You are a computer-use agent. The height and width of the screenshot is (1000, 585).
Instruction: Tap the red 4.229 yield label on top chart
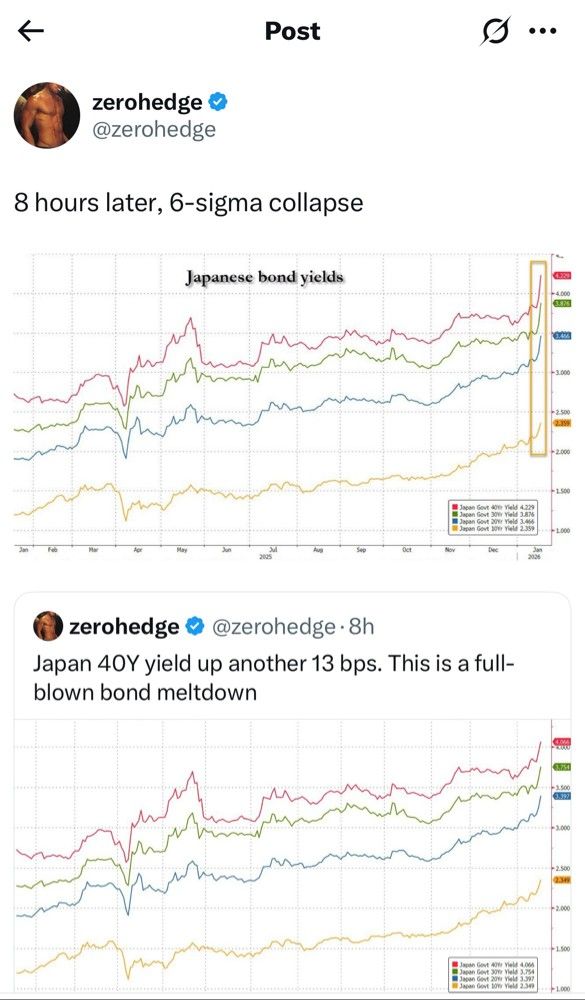[x=562, y=276]
